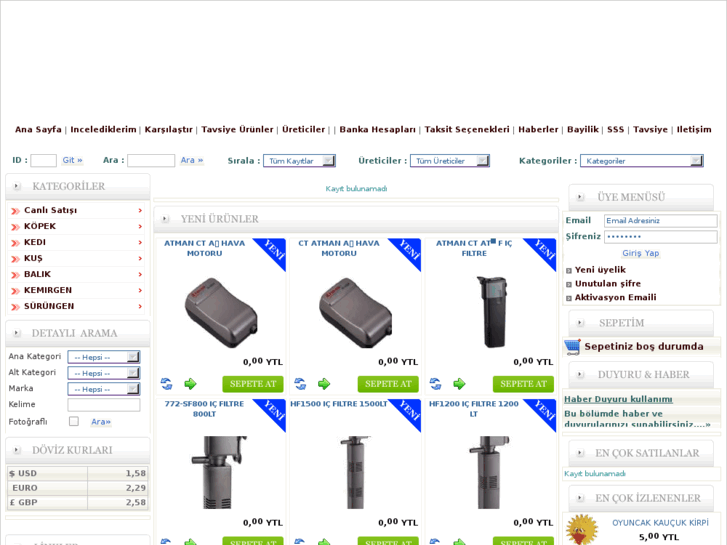This screenshot has width=727, height=545.
Task: Click compare icon under ATMAN iç filtre
Action: [x=435, y=384]
